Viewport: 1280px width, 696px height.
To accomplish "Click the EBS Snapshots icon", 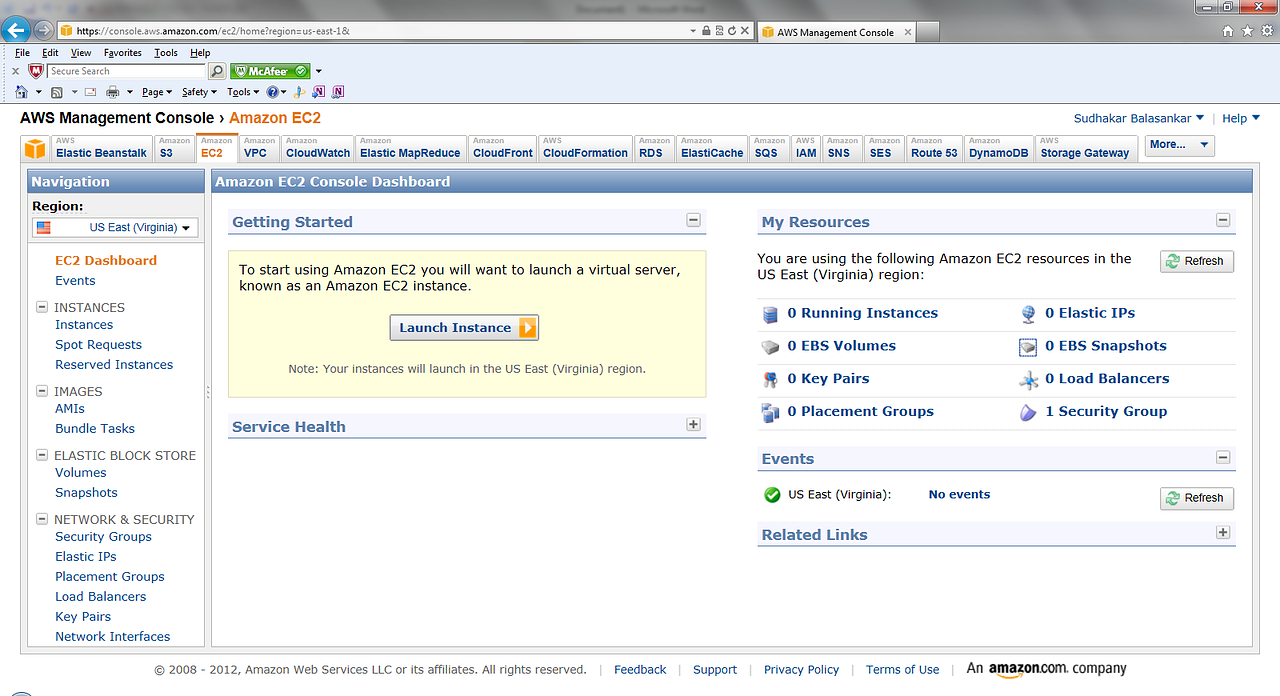I will (1028, 347).
